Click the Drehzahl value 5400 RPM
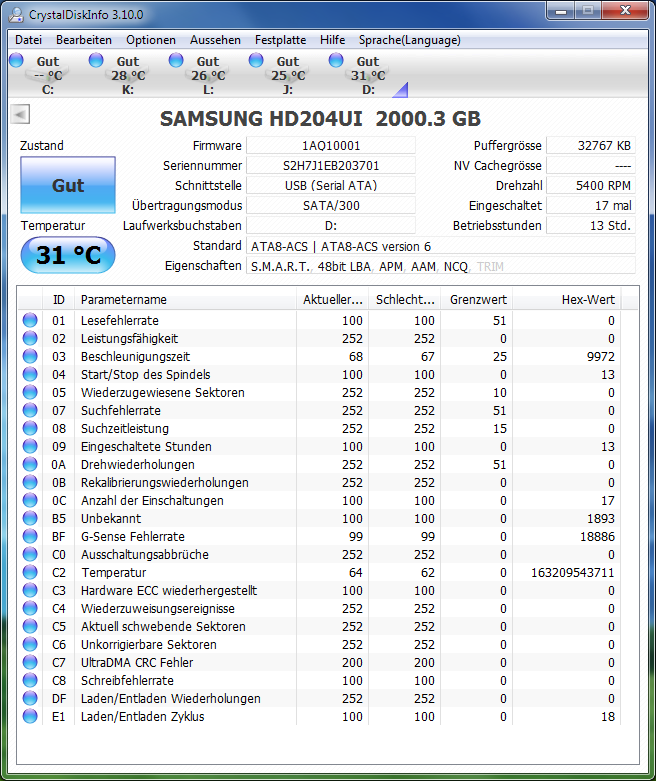The height and width of the screenshot is (781, 656). click(591, 185)
